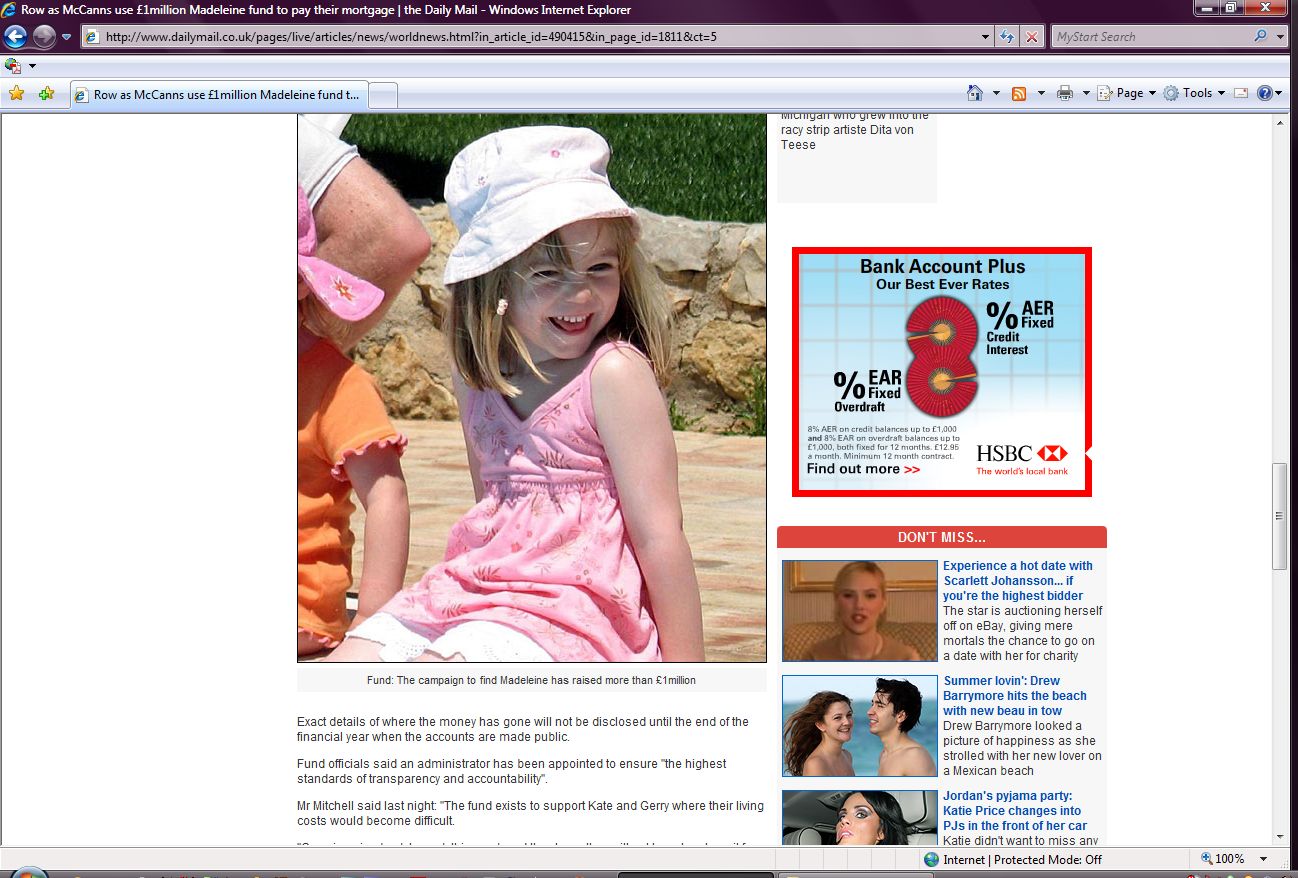This screenshot has width=1298, height=878.
Task: Click HSBC ad Find out more link
Action: coord(863,468)
